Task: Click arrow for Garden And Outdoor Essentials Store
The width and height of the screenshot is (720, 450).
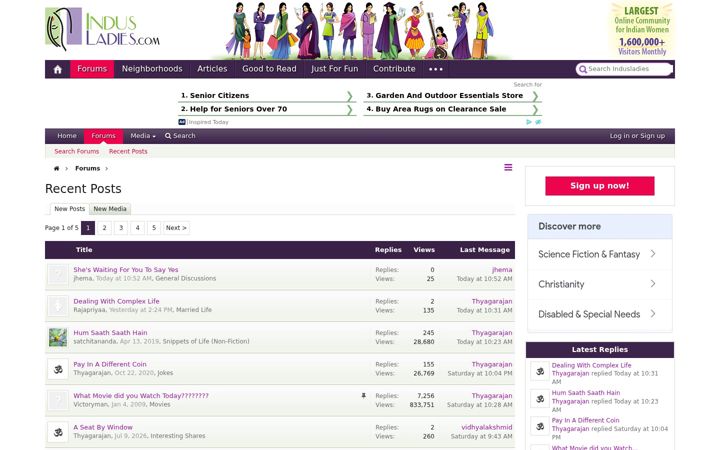Action: pyautogui.click(x=535, y=96)
